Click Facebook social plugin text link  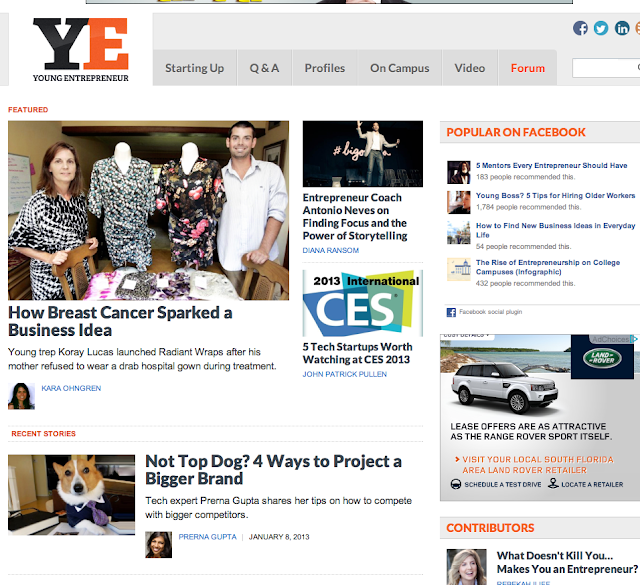click(x=491, y=312)
